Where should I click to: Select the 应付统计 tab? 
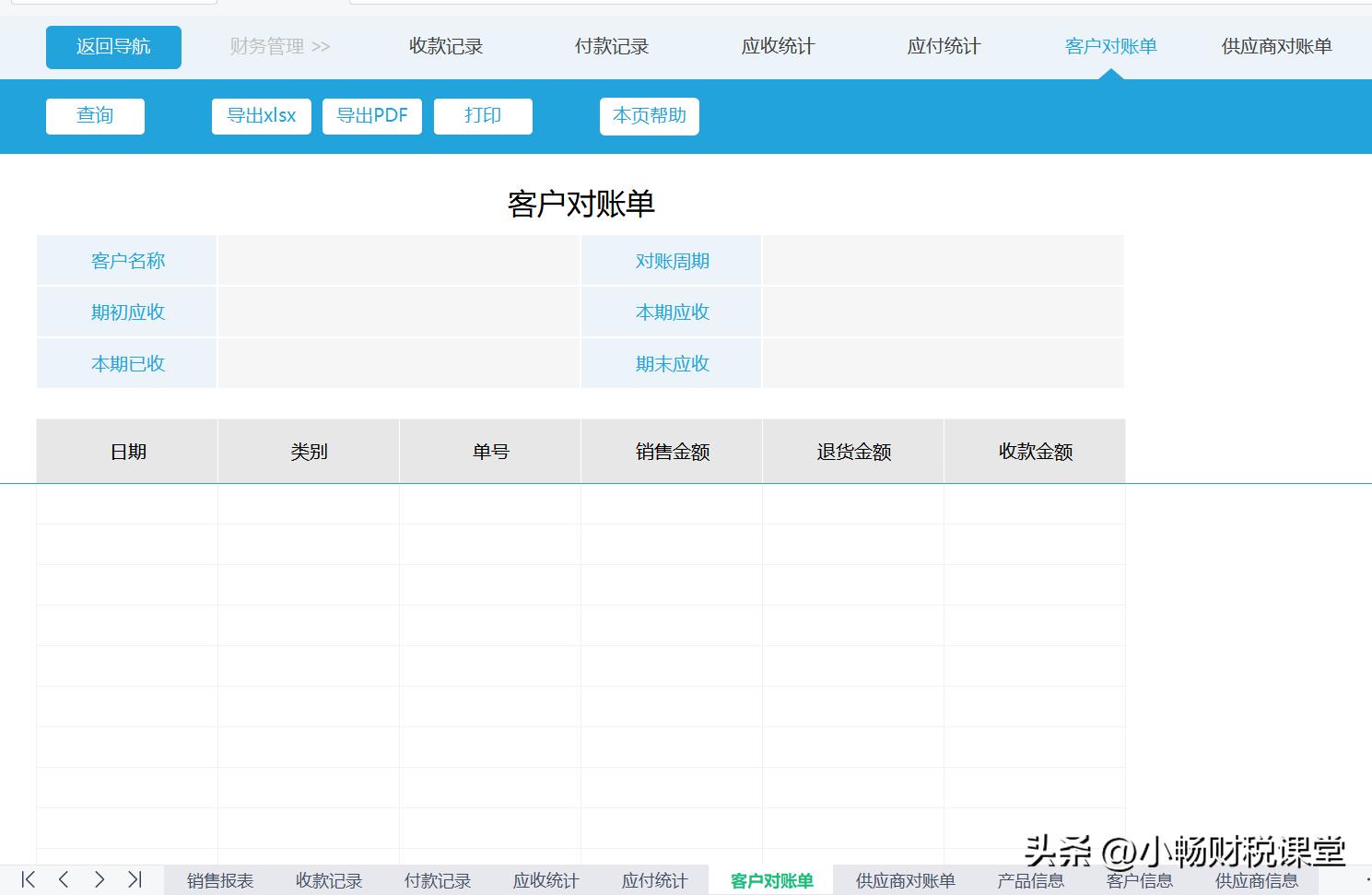click(943, 46)
